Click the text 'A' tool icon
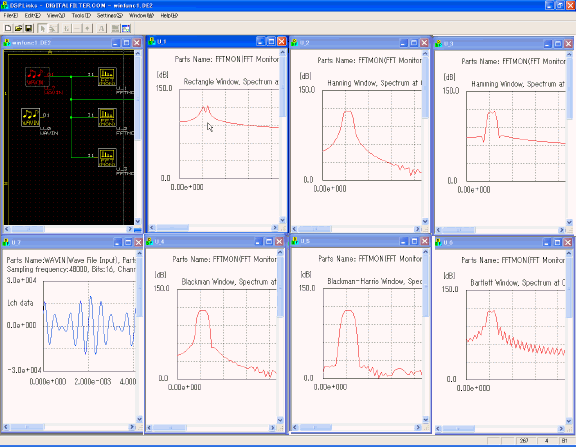576x447 pixels. coord(101,28)
